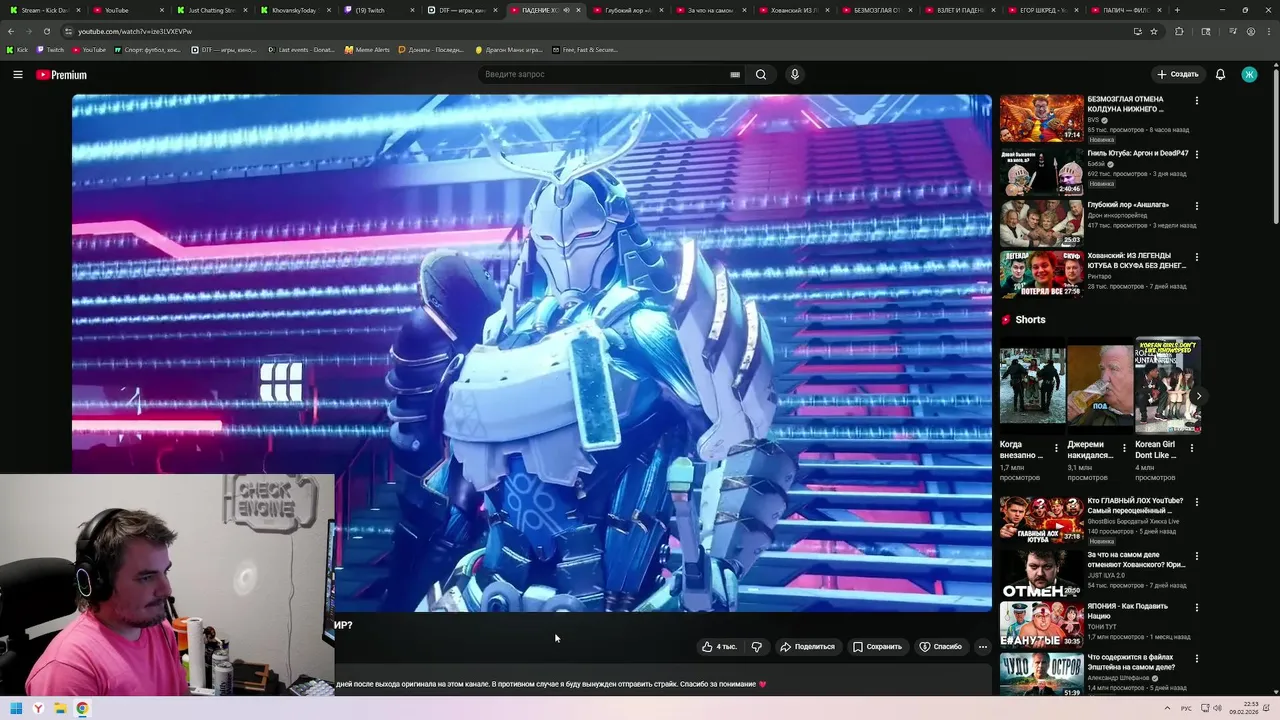Open Windows Start menu

click(x=16, y=709)
